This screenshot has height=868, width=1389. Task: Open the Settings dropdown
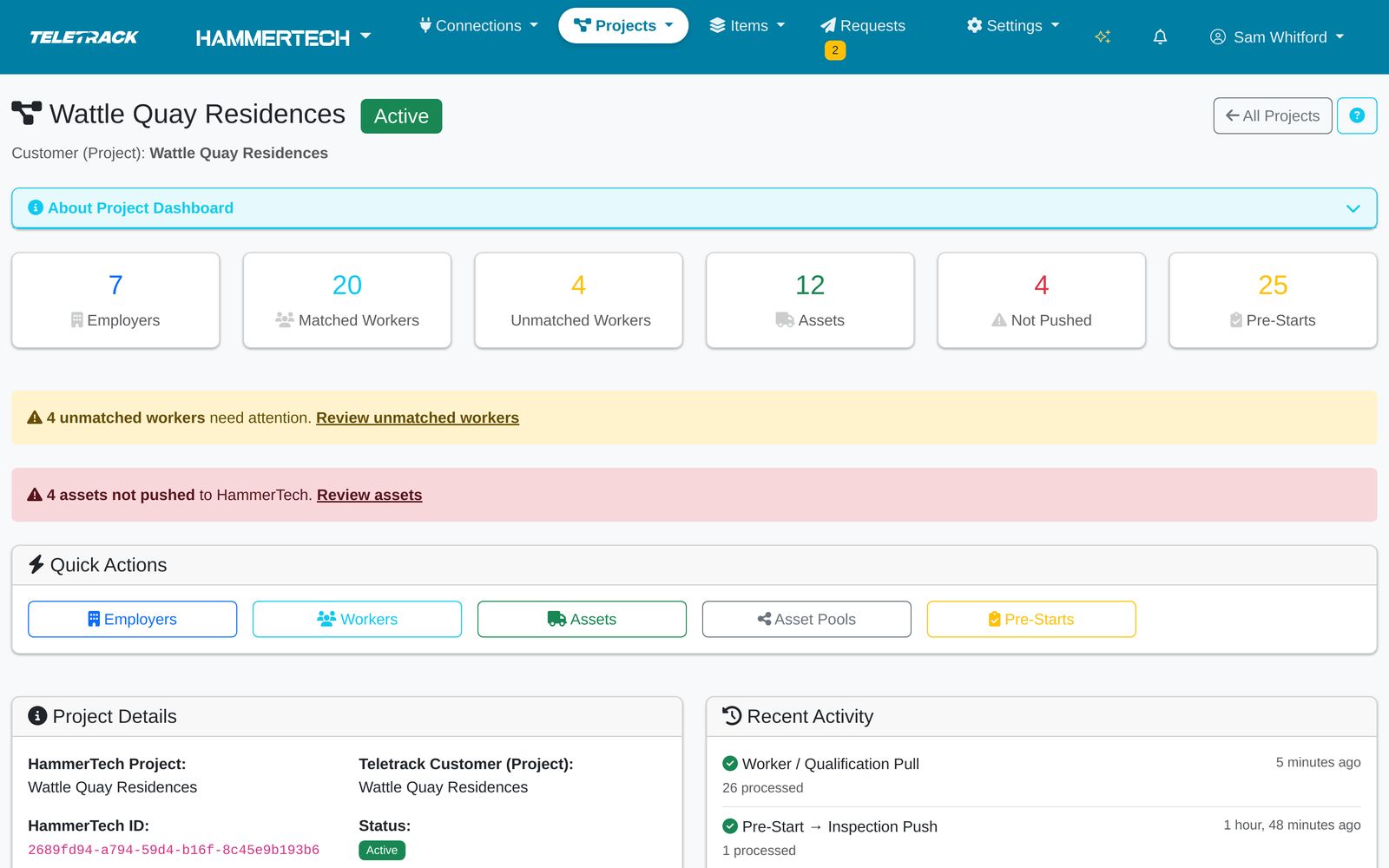click(1013, 25)
